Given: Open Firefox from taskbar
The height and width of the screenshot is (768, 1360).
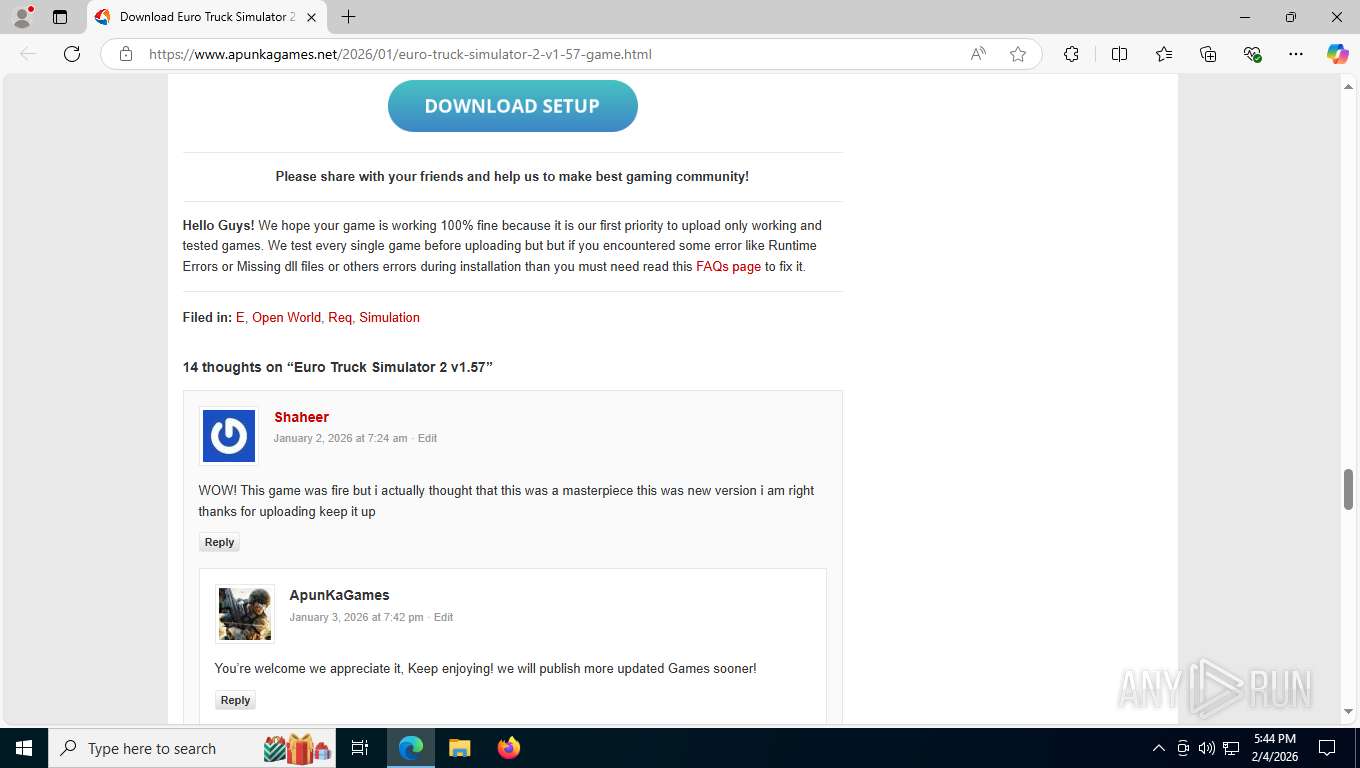Looking at the screenshot, I should coord(509,748).
